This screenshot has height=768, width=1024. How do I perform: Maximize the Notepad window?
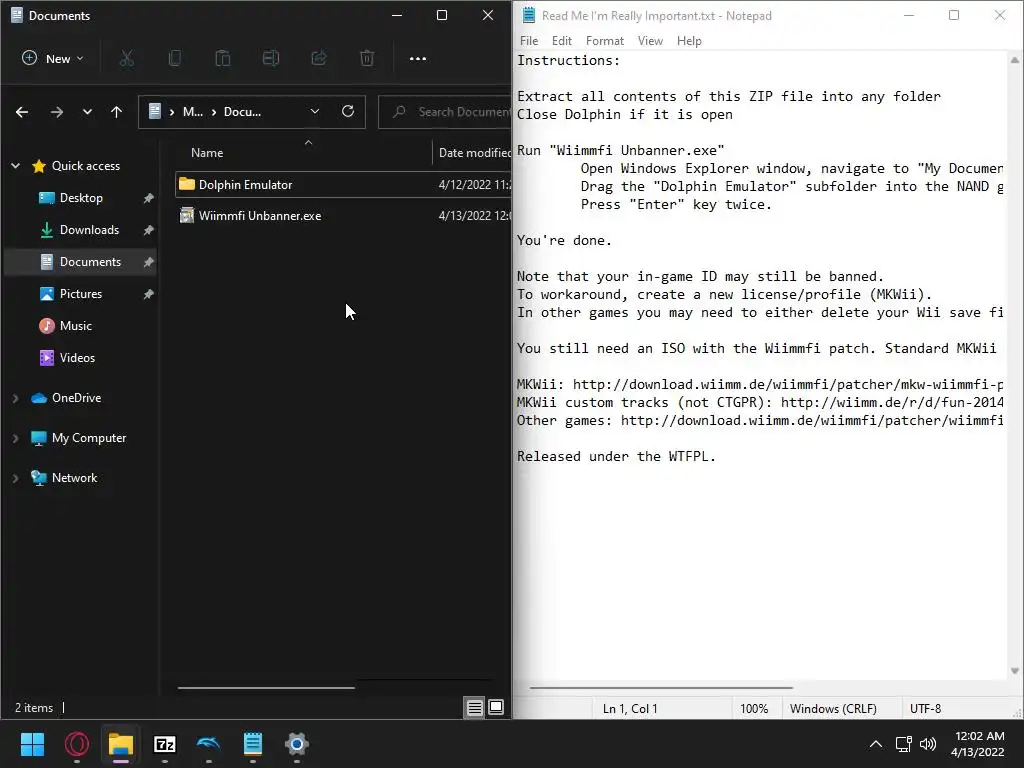953,15
